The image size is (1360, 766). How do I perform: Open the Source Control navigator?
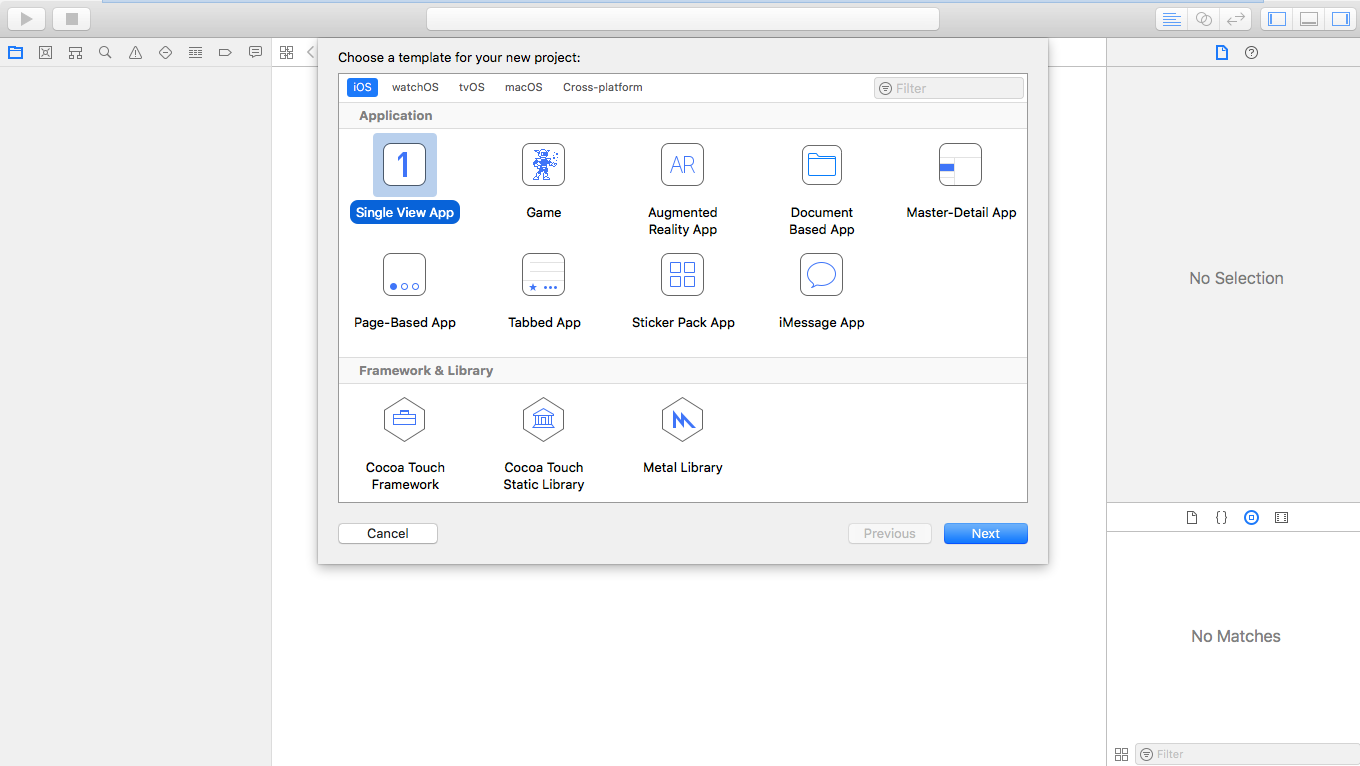45,53
